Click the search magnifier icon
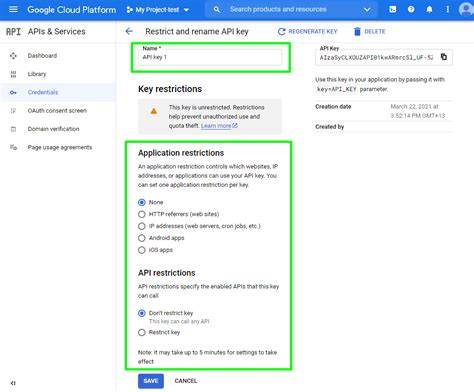474x392 pixels. click(x=217, y=10)
